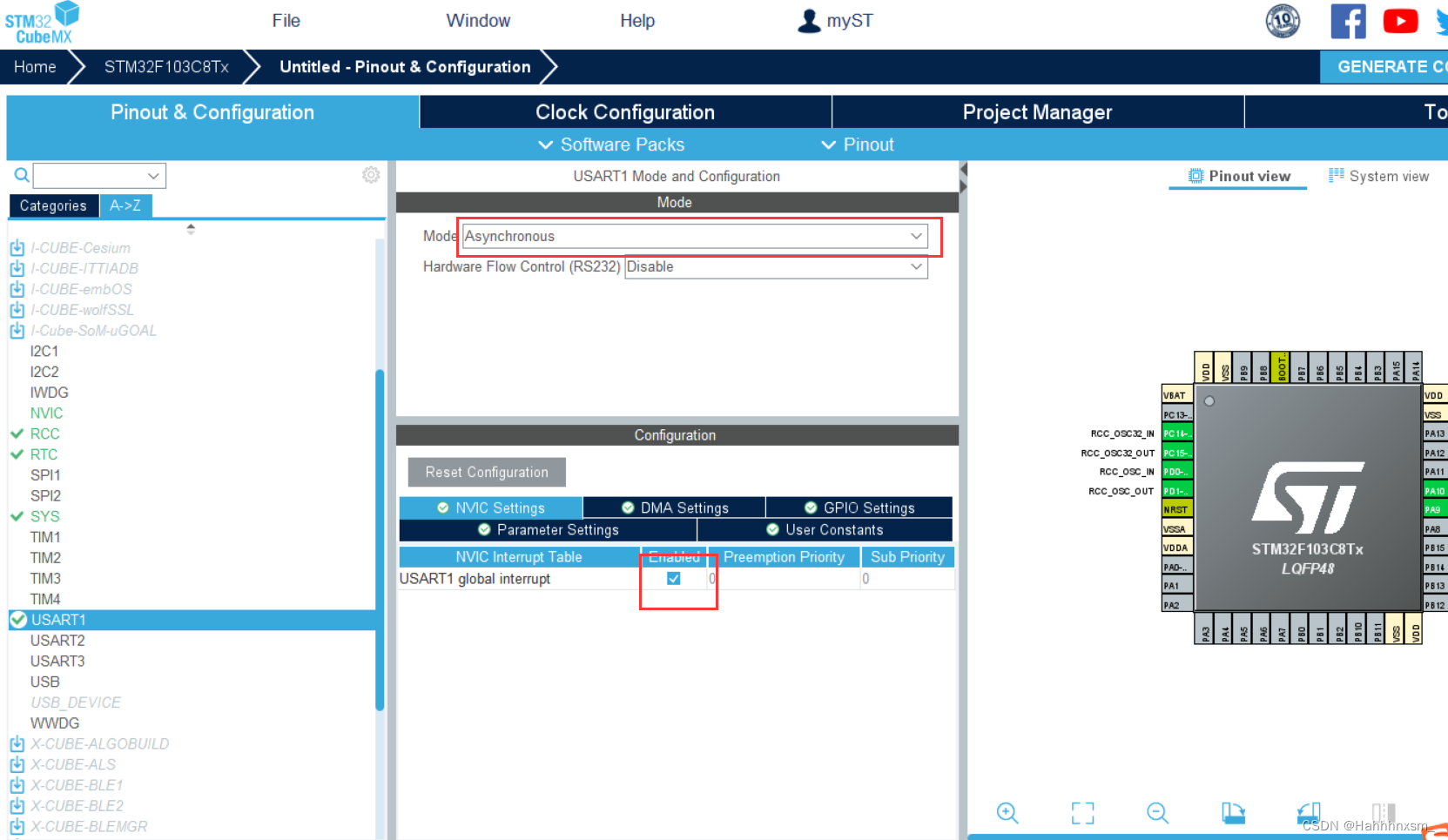Image resolution: width=1448 pixels, height=840 pixels.
Task: Open the settings gear above peripheral list
Action: (x=371, y=175)
